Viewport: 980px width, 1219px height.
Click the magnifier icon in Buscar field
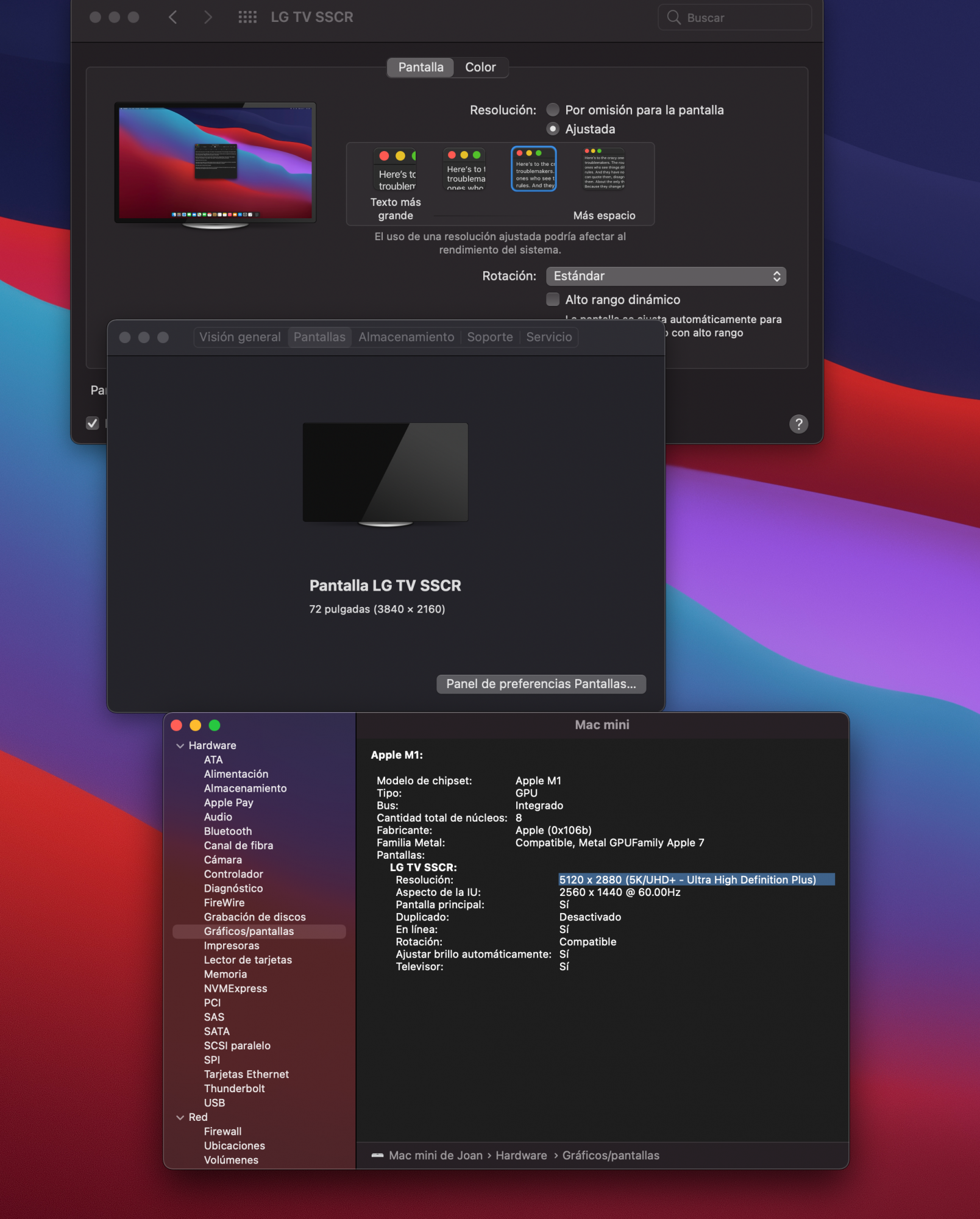click(673, 17)
